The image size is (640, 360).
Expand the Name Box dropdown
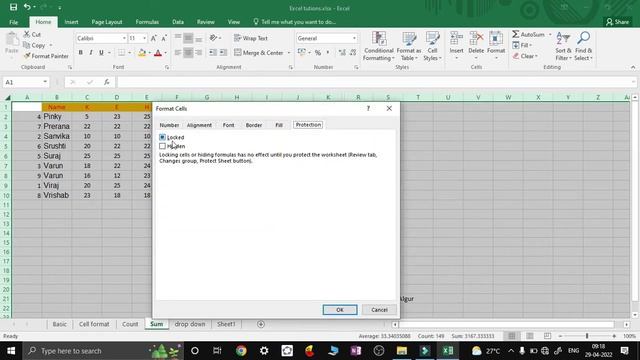[45, 82]
